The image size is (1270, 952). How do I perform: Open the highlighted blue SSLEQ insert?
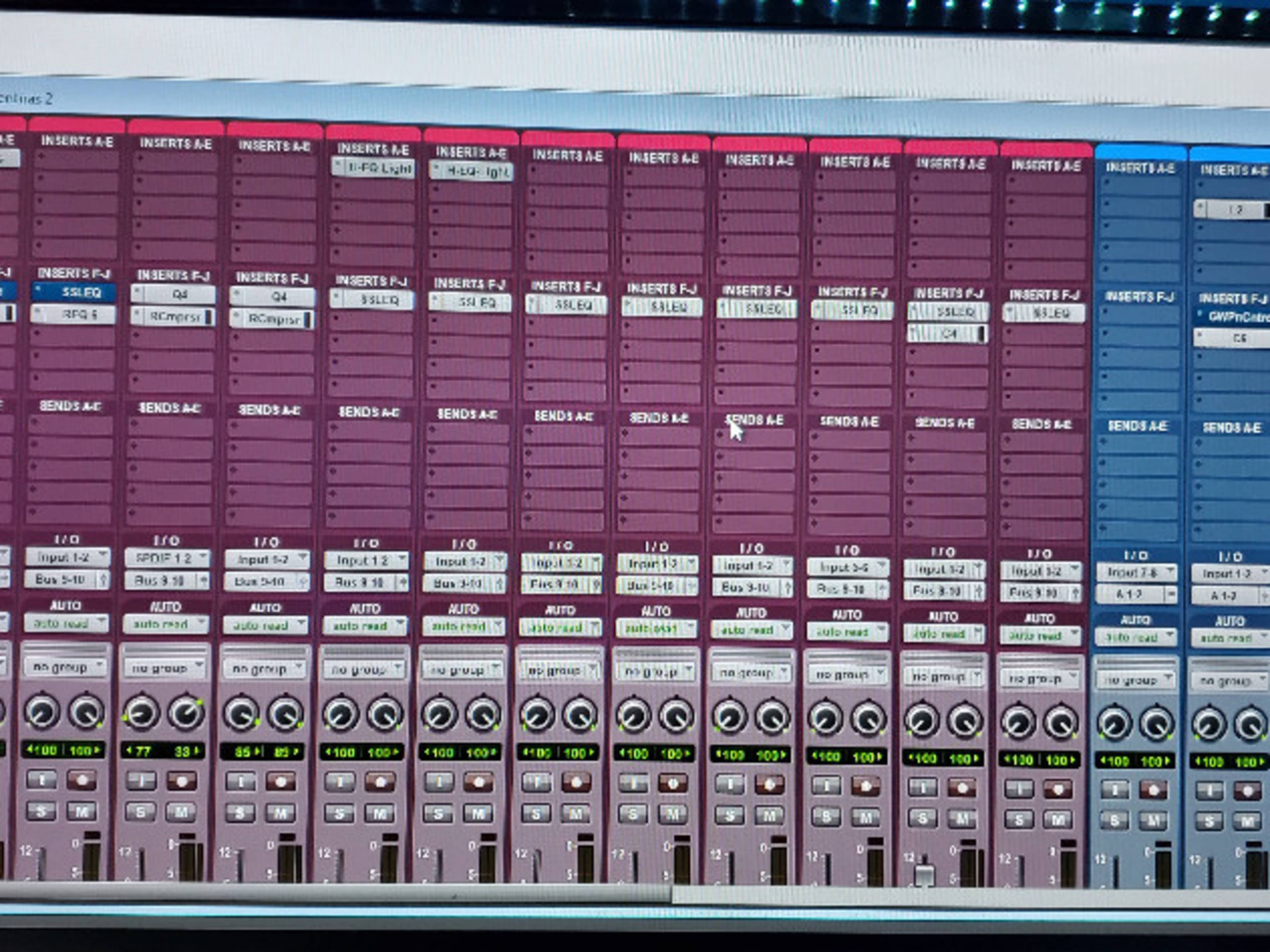pos(74,292)
